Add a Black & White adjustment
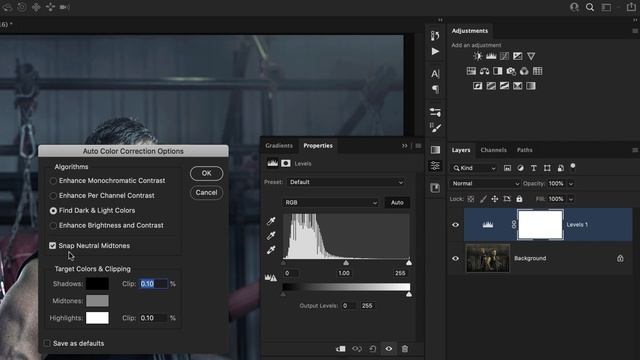This screenshot has width=640, height=360. (498, 71)
